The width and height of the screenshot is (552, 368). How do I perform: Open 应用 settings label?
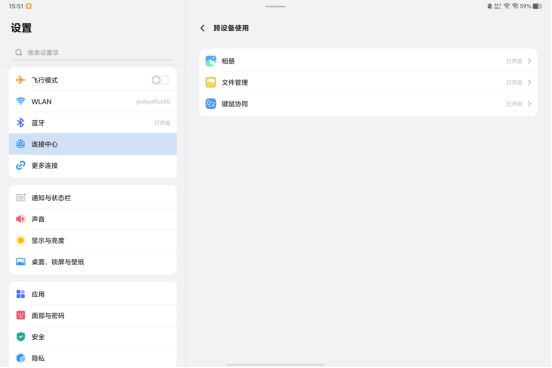tap(38, 294)
